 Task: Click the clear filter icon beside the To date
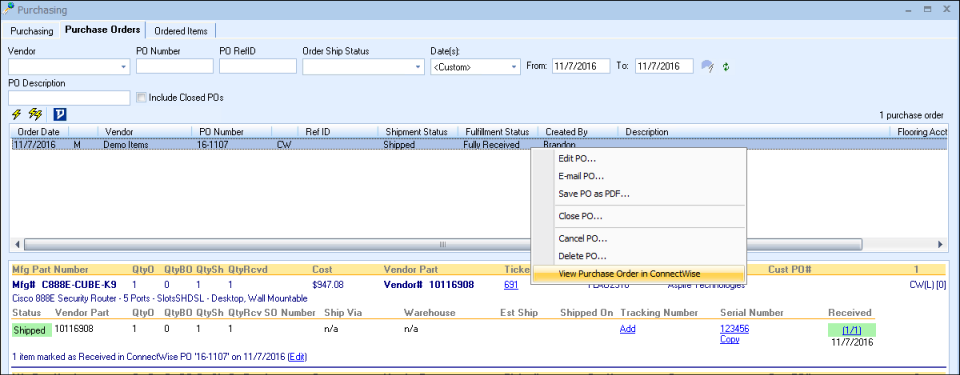point(708,66)
